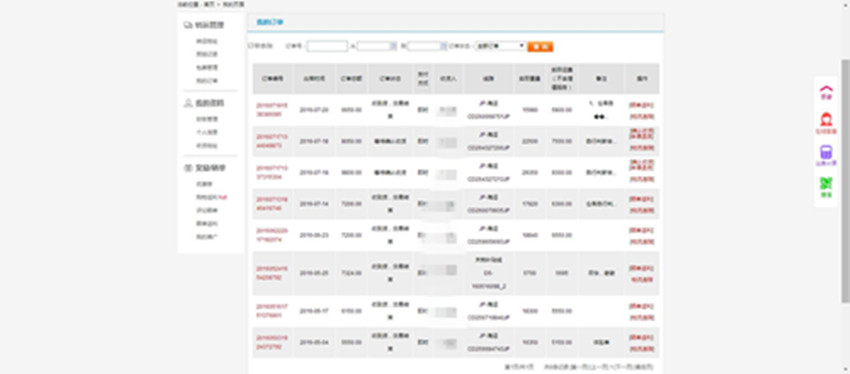
Task: Focus the end date input field
Action: [427, 46]
